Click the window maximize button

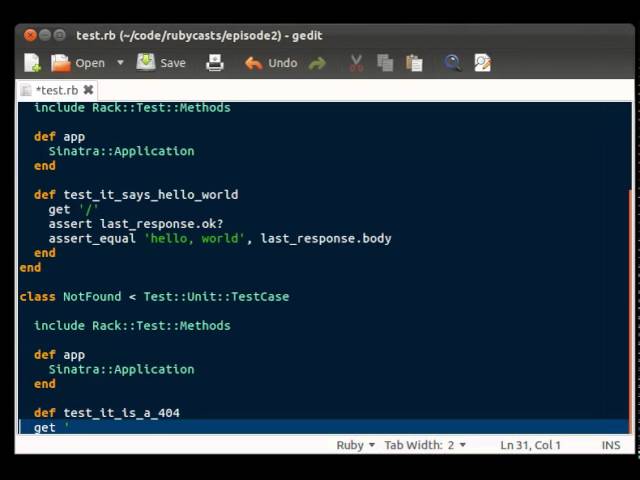pyautogui.click(x=60, y=36)
